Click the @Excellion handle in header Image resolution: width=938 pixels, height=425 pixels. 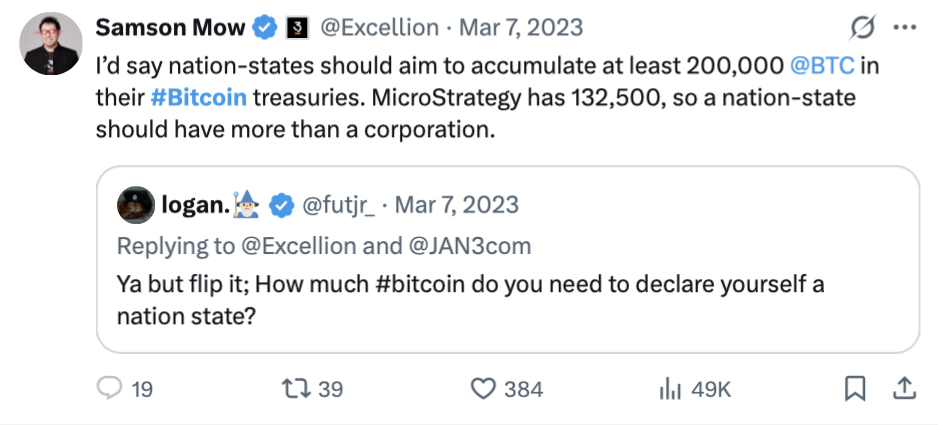(x=378, y=29)
